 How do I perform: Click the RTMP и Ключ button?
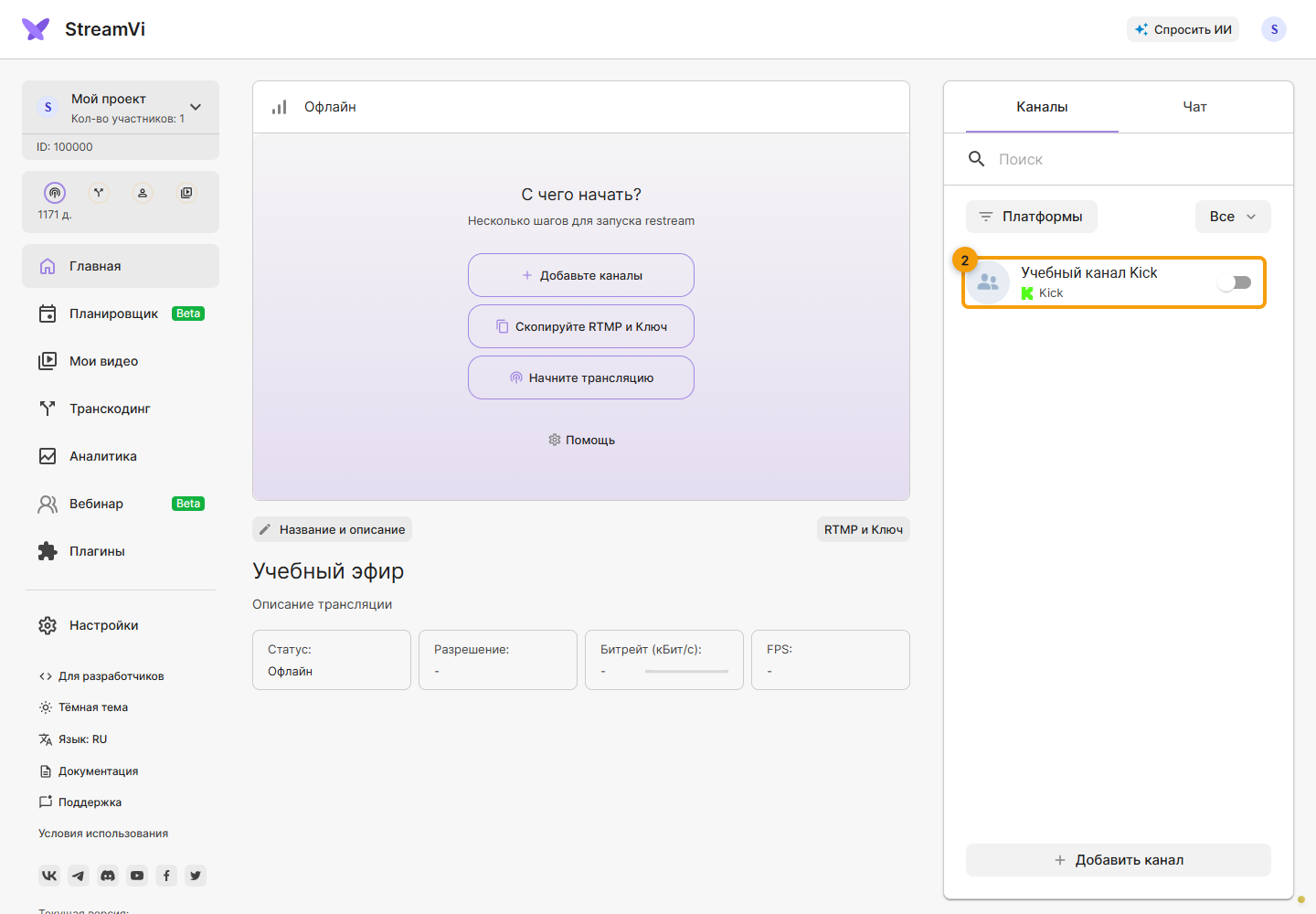pos(864,529)
